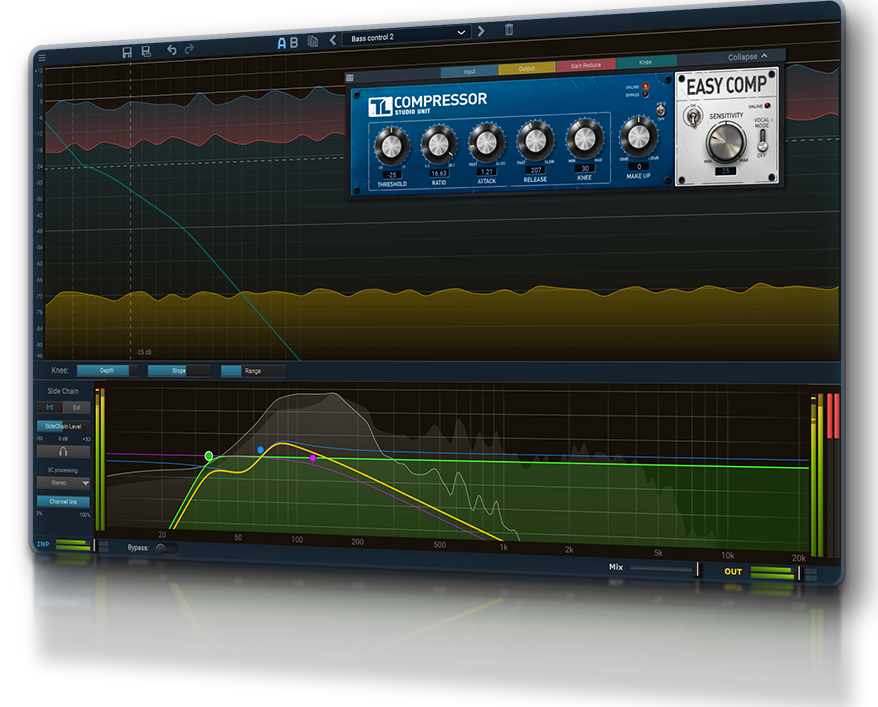Click the save preset floppy icon
This screenshot has height=707, width=878.
click(127, 51)
